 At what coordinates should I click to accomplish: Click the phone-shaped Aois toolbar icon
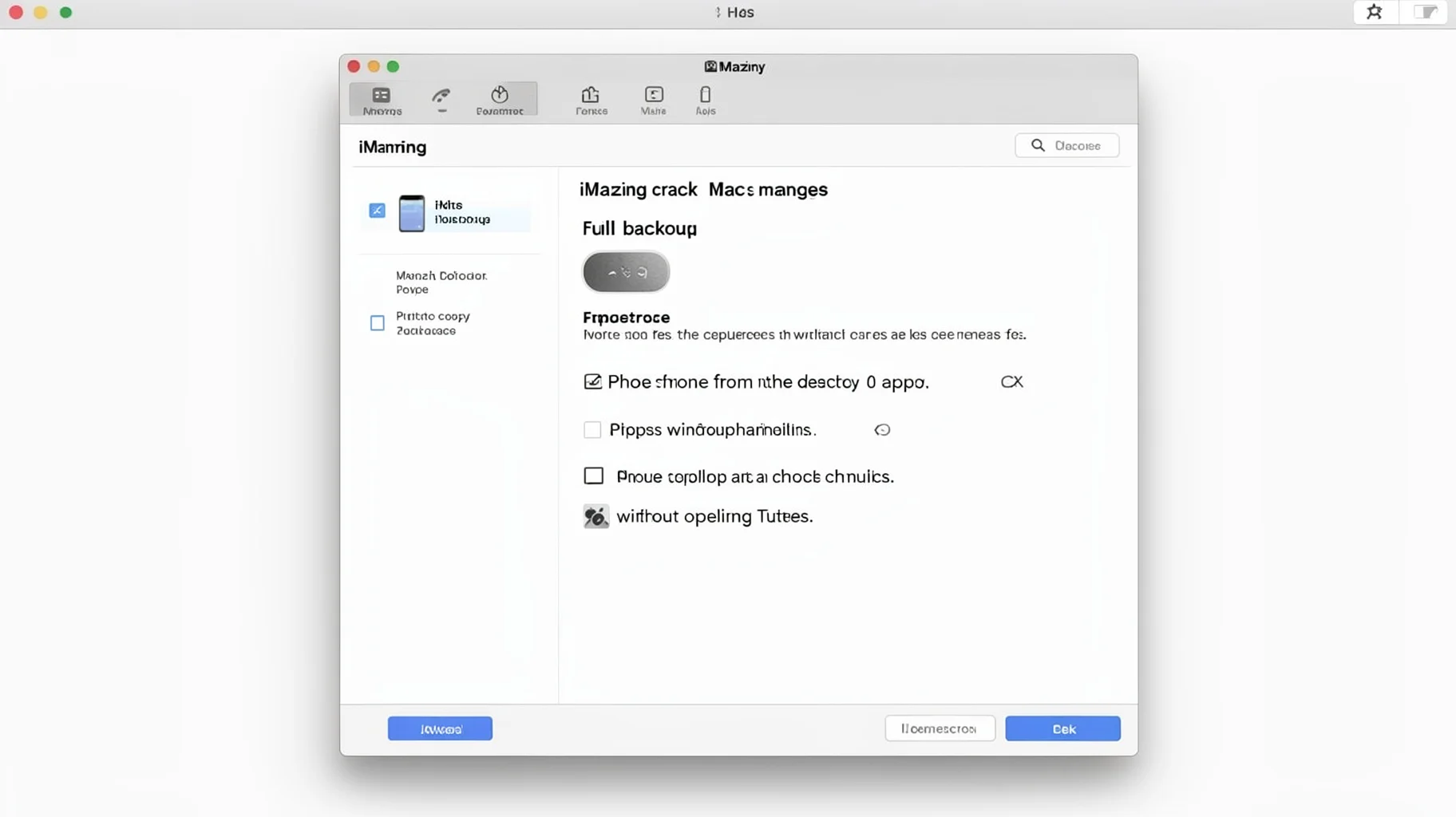[x=705, y=101]
